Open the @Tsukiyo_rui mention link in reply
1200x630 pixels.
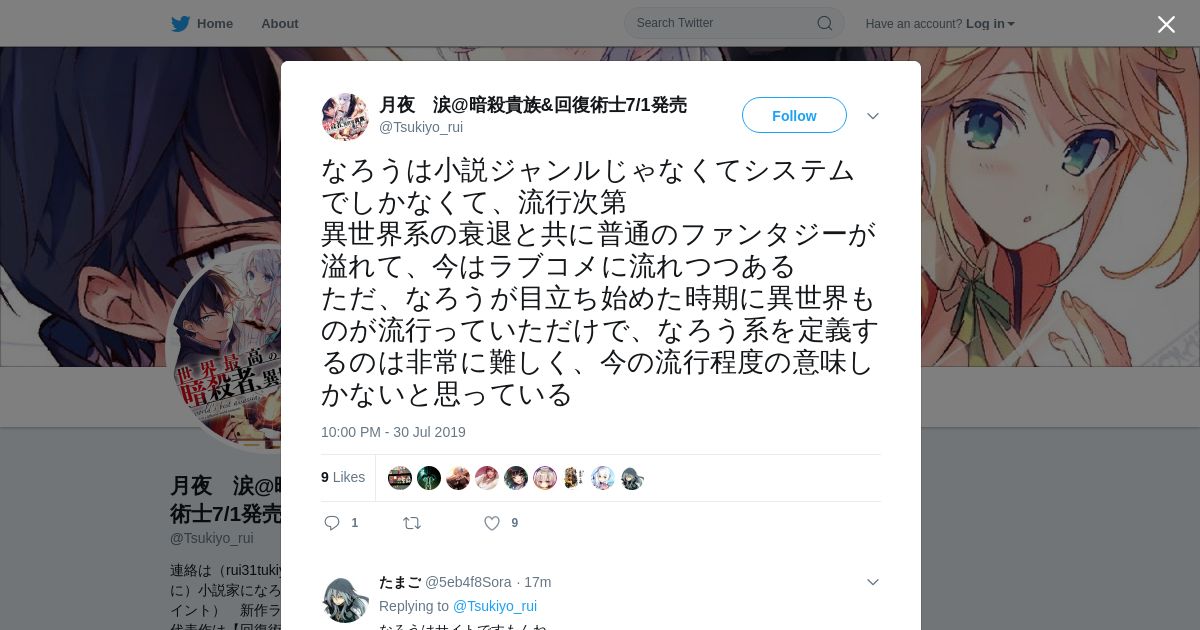tap(495, 606)
